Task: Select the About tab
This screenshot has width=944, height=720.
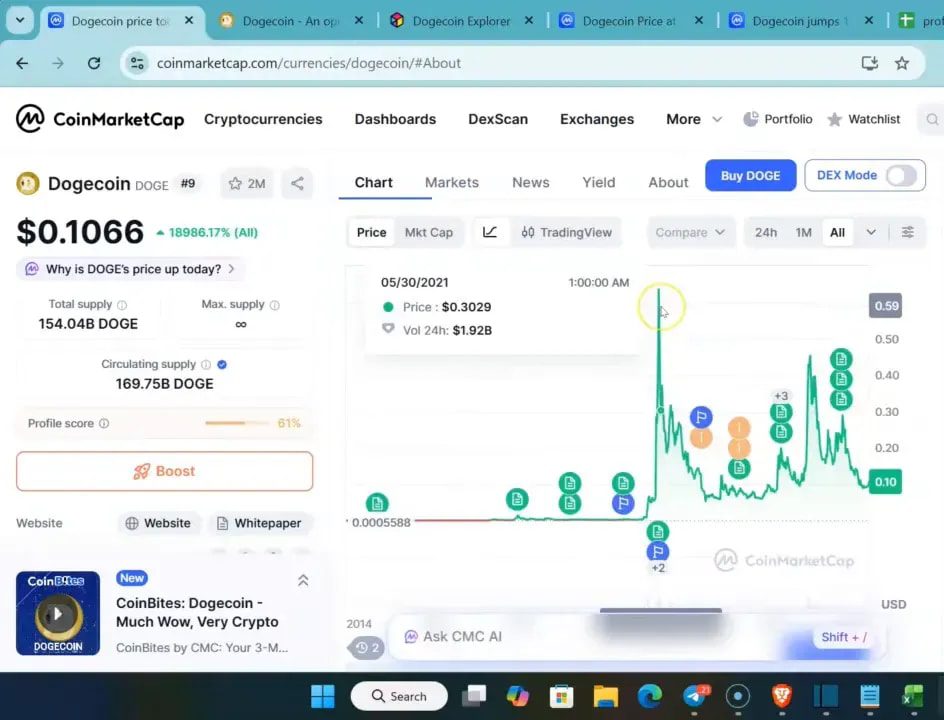Action: [668, 182]
